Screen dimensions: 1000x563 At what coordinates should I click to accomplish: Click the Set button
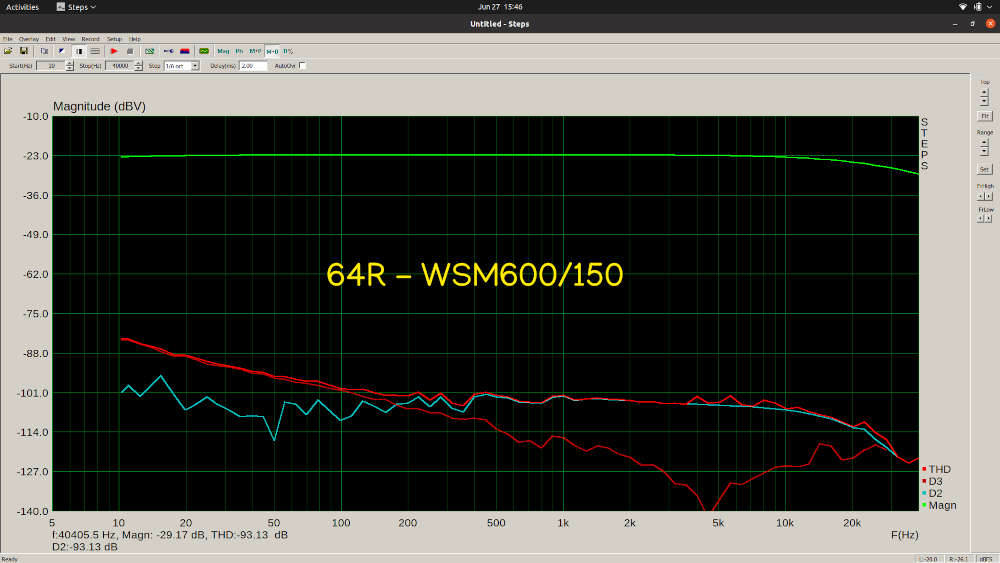click(984, 169)
